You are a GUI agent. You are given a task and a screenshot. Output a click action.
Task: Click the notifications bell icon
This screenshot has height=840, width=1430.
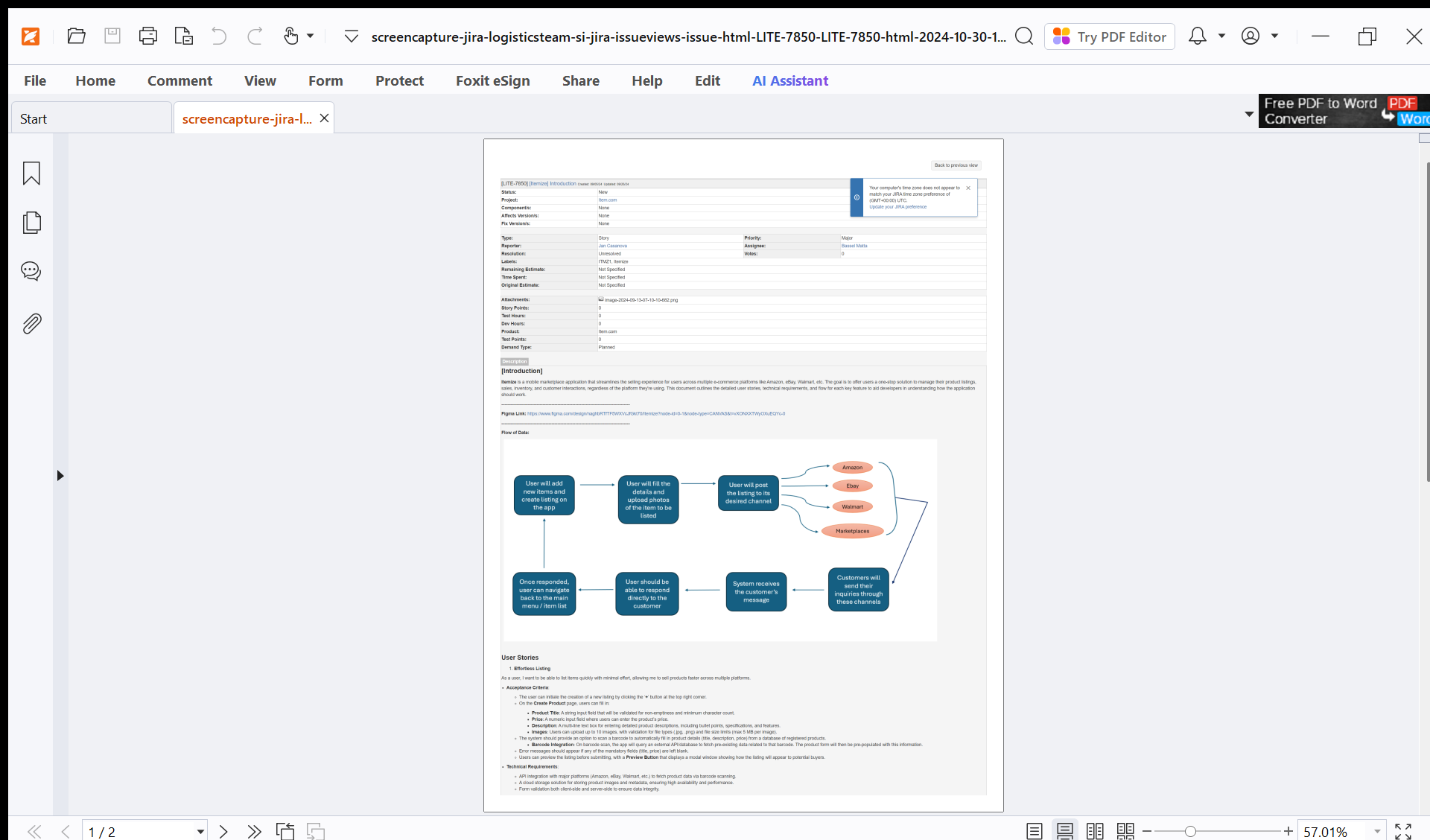click(x=1197, y=36)
